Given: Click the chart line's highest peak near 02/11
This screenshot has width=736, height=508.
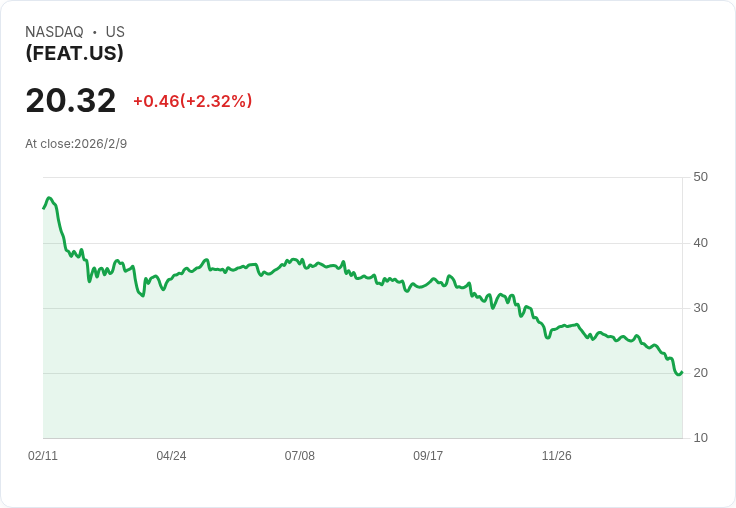Looking at the screenshot, I should (x=49, y=198).
